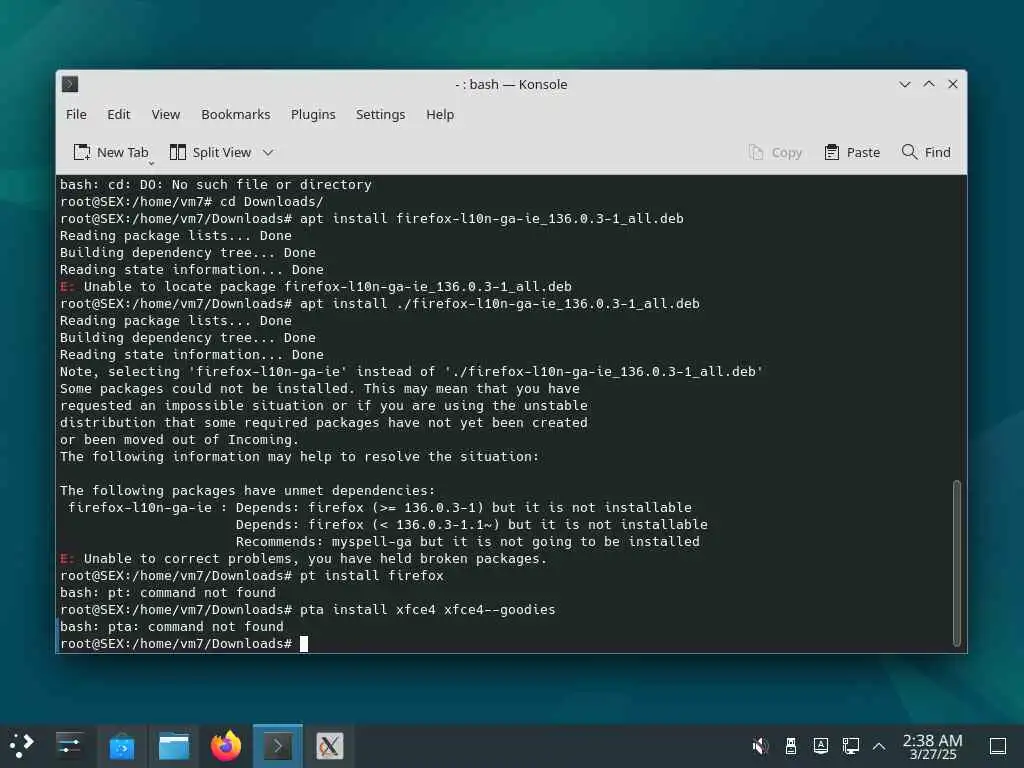This screenshot has width=1024, height=768.
Task: Open a New Tab in Konsole
Action: [111, 152]
